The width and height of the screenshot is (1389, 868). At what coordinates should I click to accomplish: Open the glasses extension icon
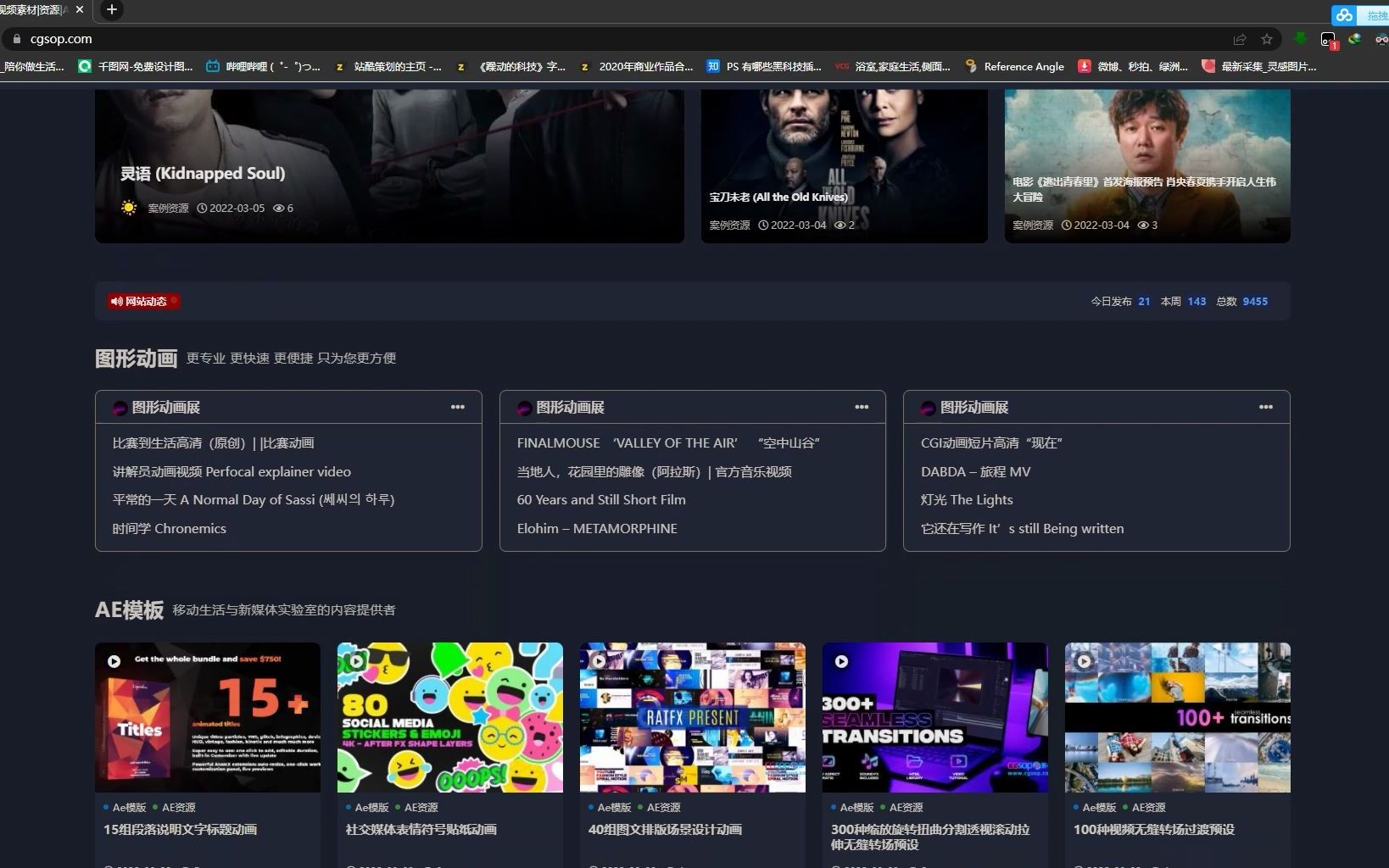1381,39
